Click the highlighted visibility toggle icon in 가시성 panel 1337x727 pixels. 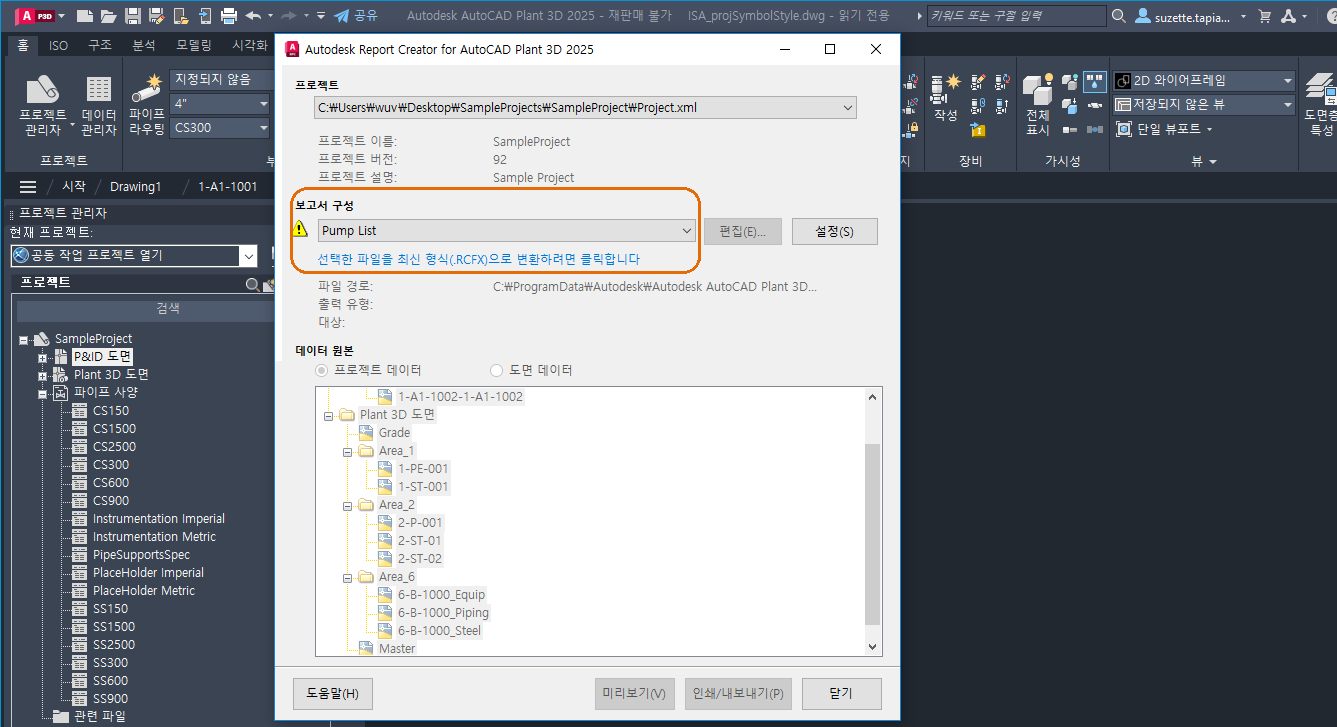pos(1095,82)
